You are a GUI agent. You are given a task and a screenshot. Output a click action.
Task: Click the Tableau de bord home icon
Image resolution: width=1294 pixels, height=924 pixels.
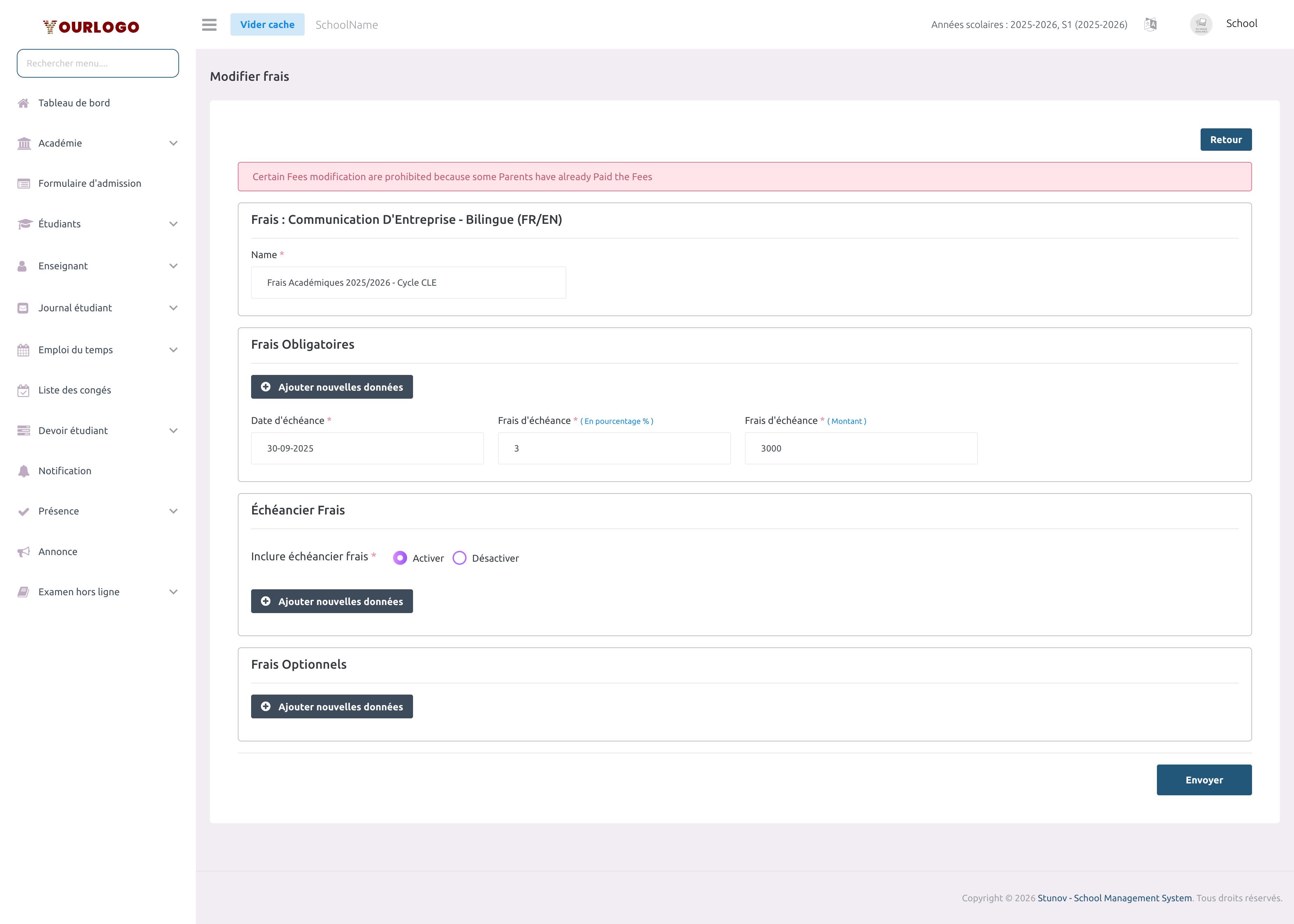tap(23, 103)
